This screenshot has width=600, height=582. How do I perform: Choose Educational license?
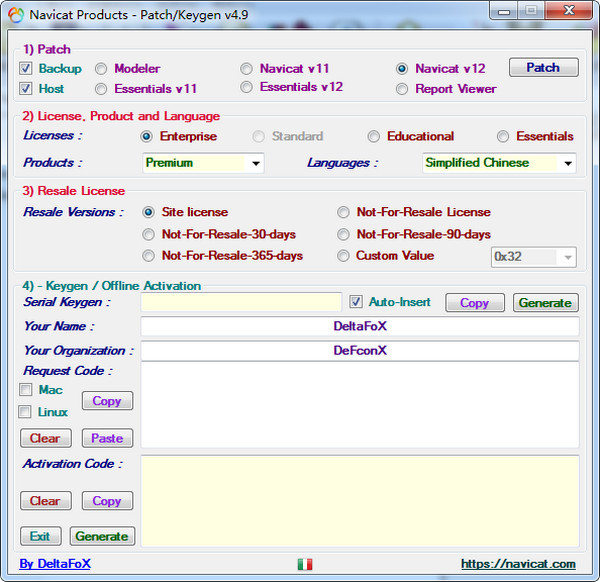pyautogui.click(x=373, y=136)
